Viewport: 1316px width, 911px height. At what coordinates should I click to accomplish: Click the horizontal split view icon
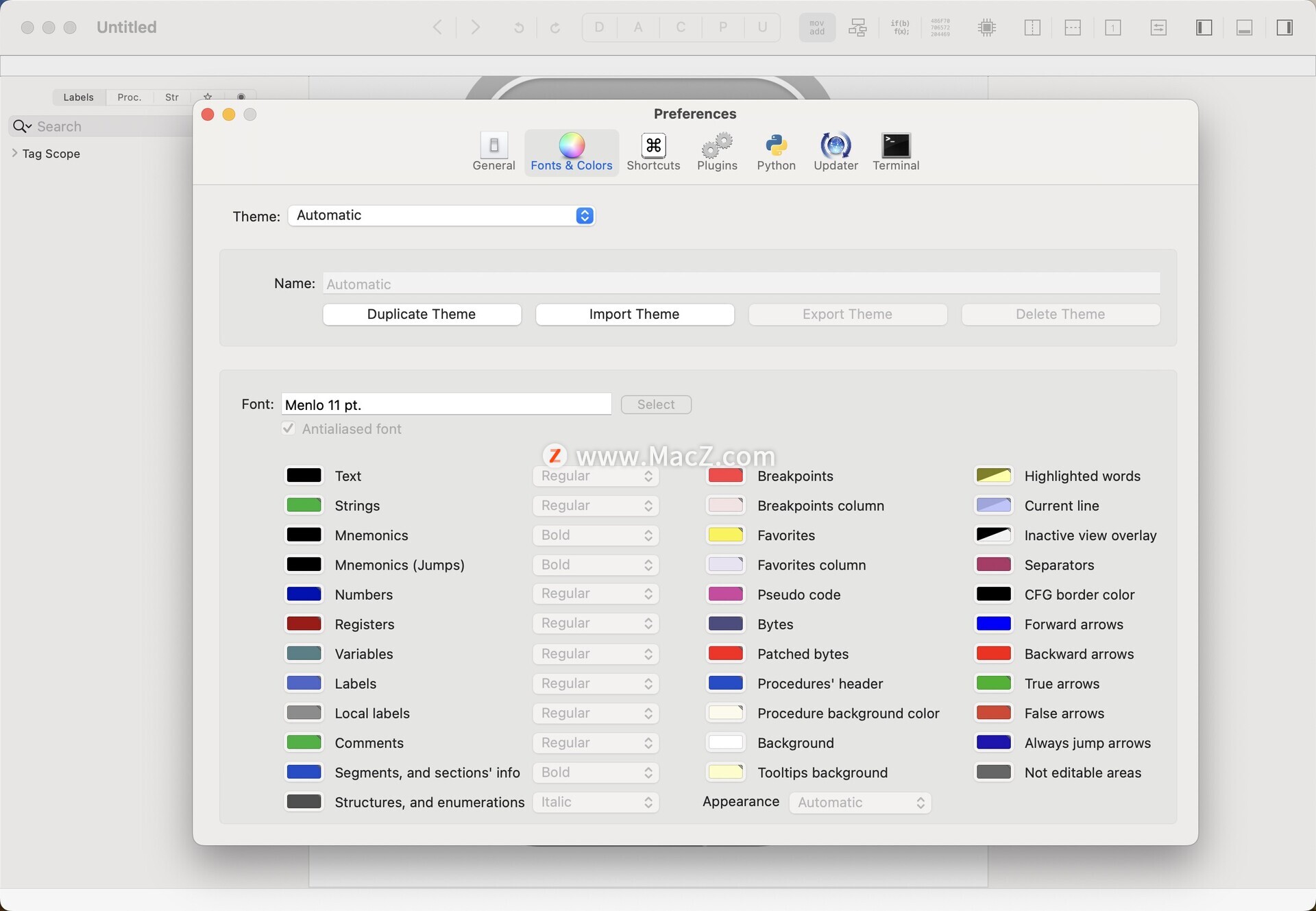(x=1073, y=27)
